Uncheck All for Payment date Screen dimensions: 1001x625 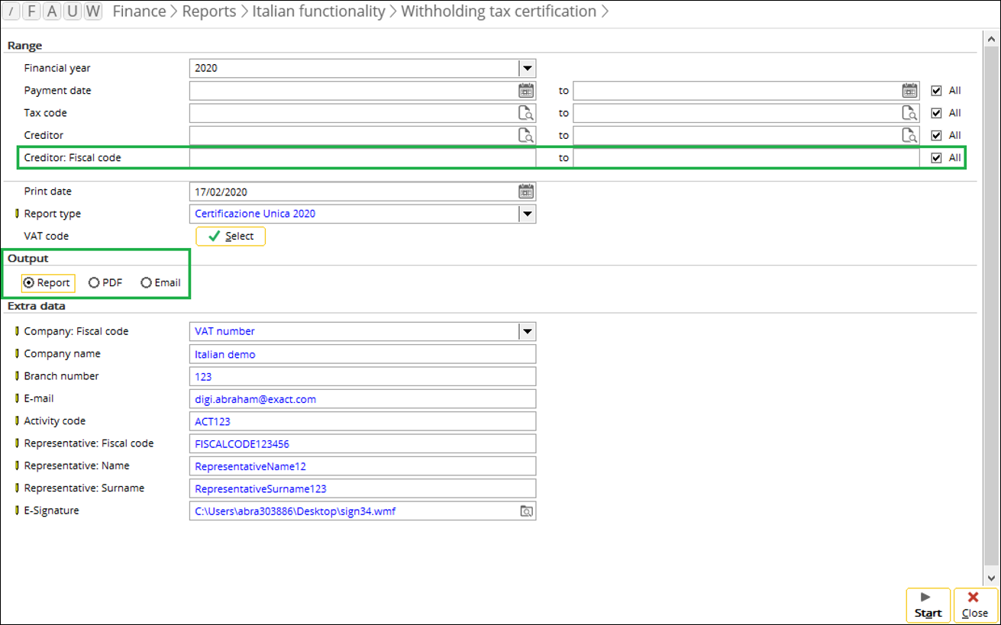[936, 91]
